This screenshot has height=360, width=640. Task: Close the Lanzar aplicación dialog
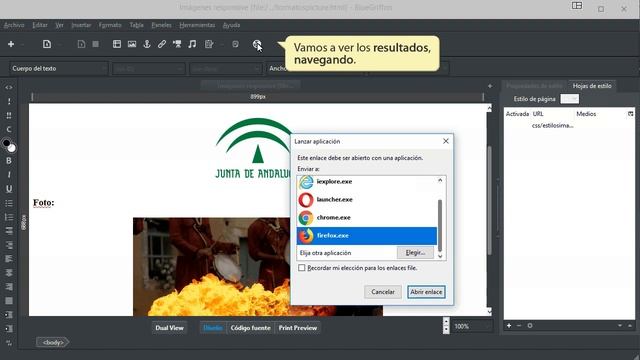coord(446,141)
